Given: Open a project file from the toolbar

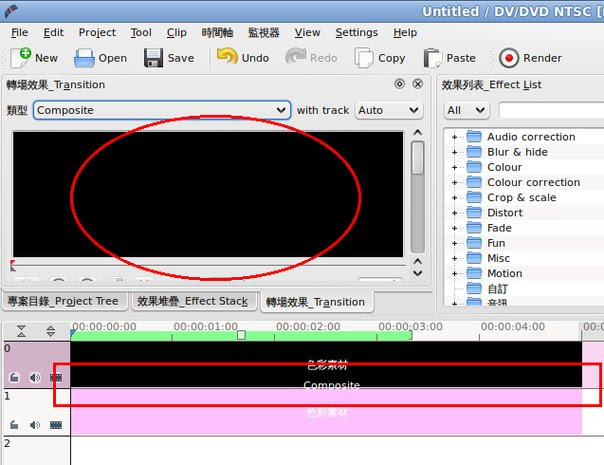Looking at the screenshot, I should [x=100, y=58].
